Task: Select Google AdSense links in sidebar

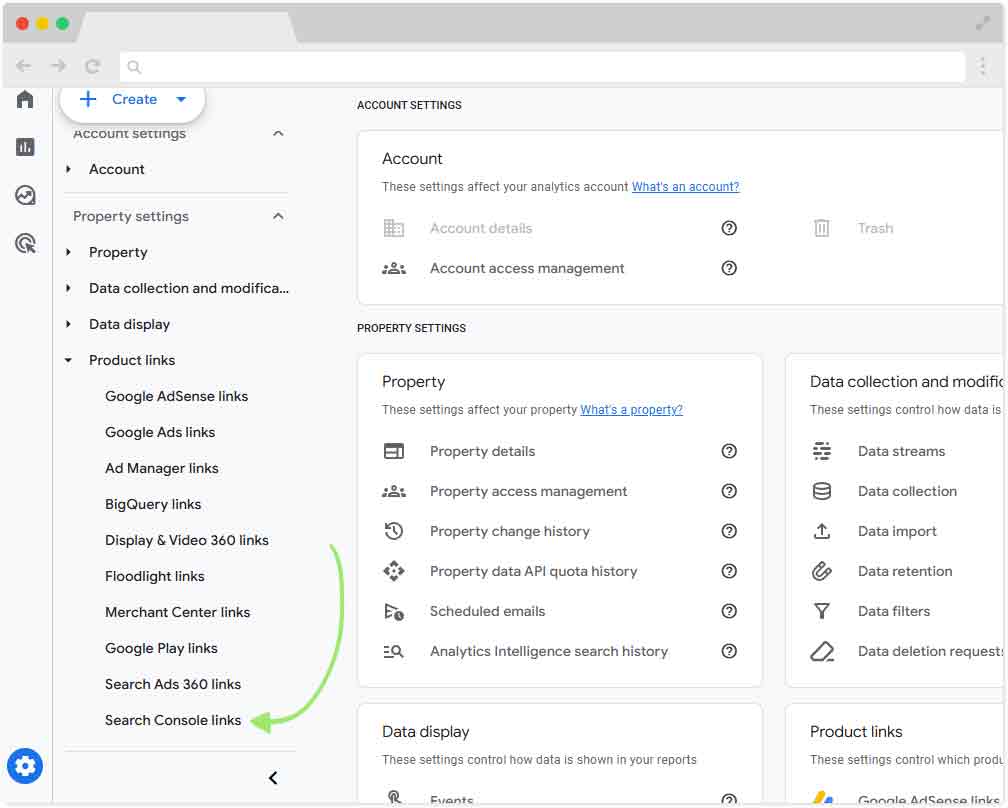Action: (x=176, y=396)
